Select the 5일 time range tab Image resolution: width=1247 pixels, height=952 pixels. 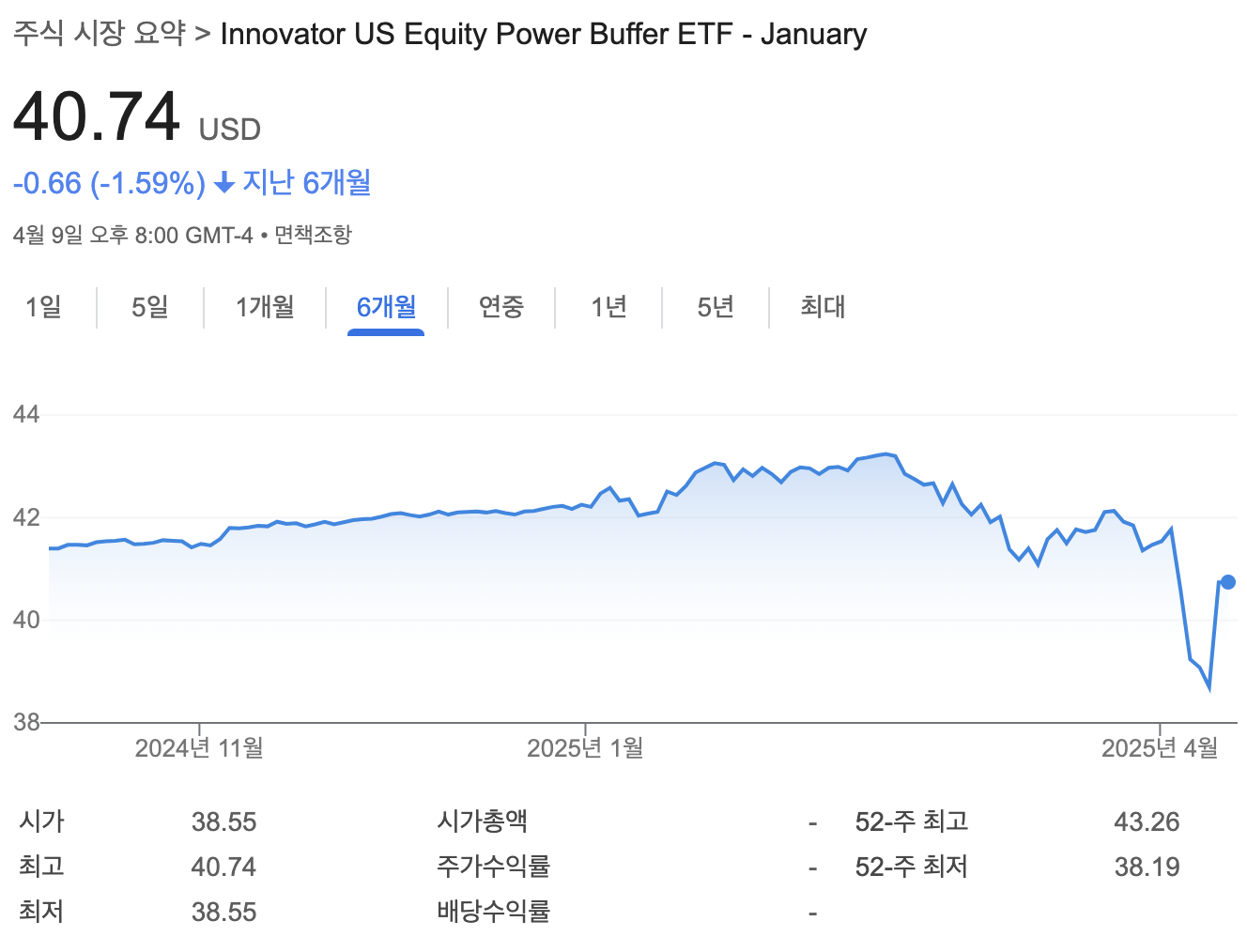tap(149, 307)
